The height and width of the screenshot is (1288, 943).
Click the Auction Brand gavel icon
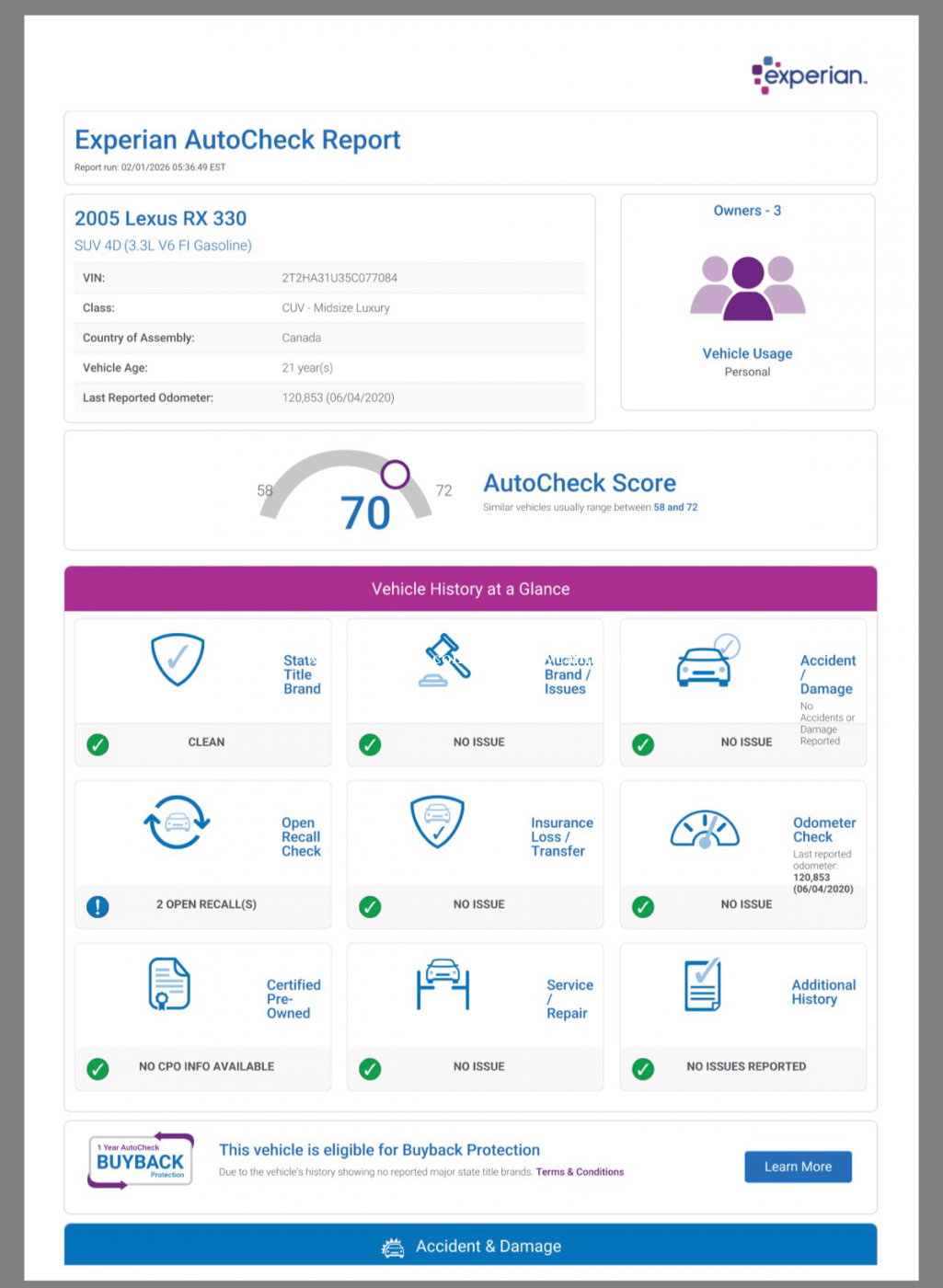pyautogui.click(x=446, y=660)
